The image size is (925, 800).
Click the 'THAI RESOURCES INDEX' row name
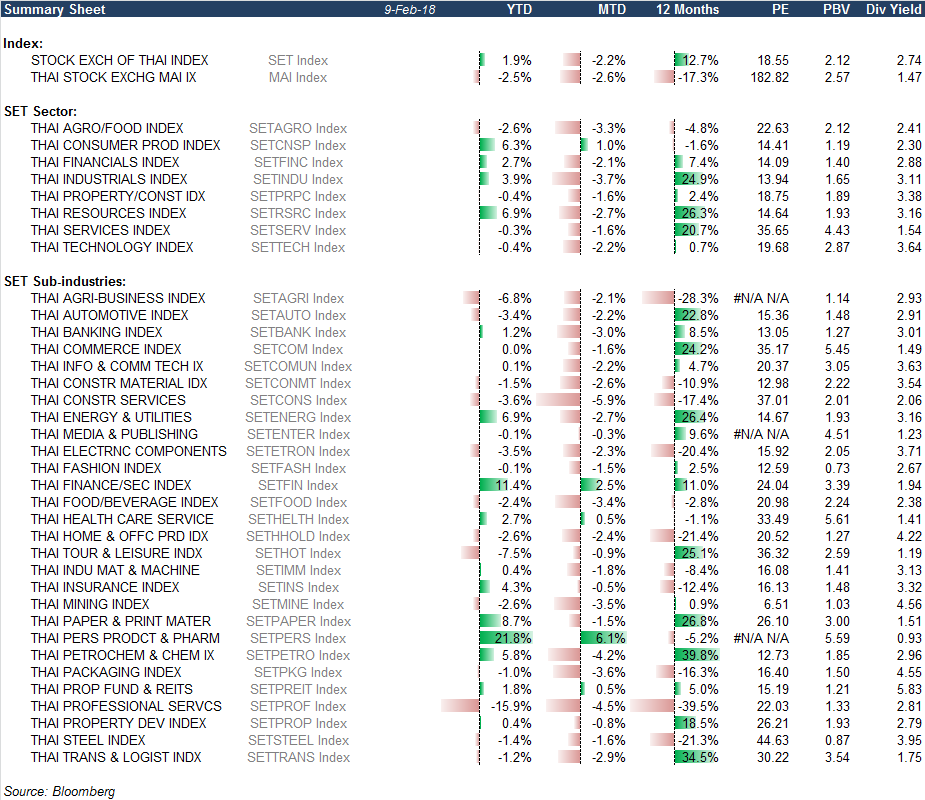pyautogui.click(x=109, y=214)
